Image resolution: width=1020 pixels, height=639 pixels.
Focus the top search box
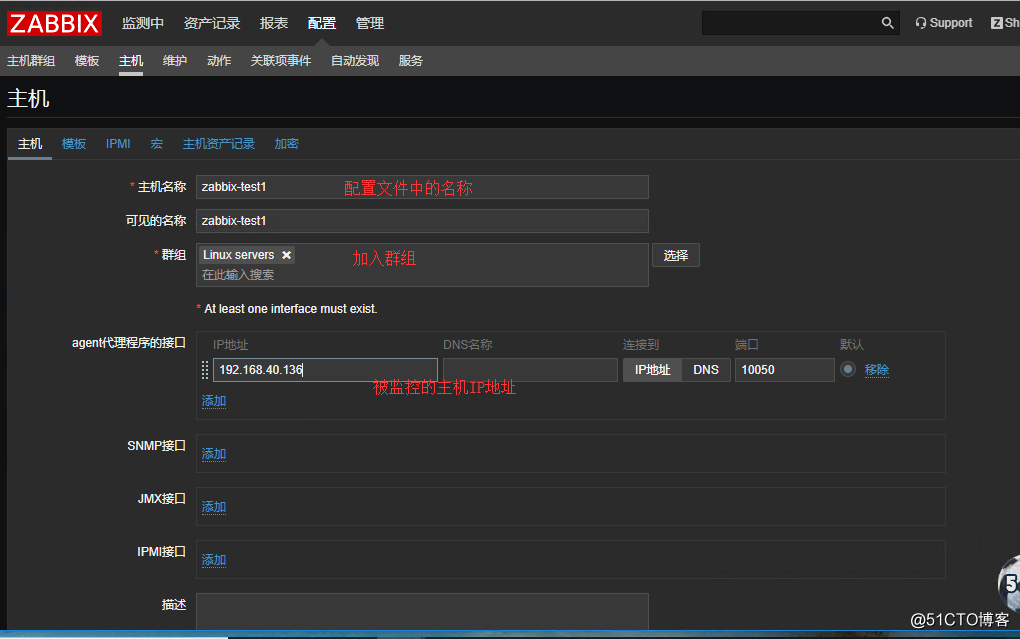pos(791,23)
